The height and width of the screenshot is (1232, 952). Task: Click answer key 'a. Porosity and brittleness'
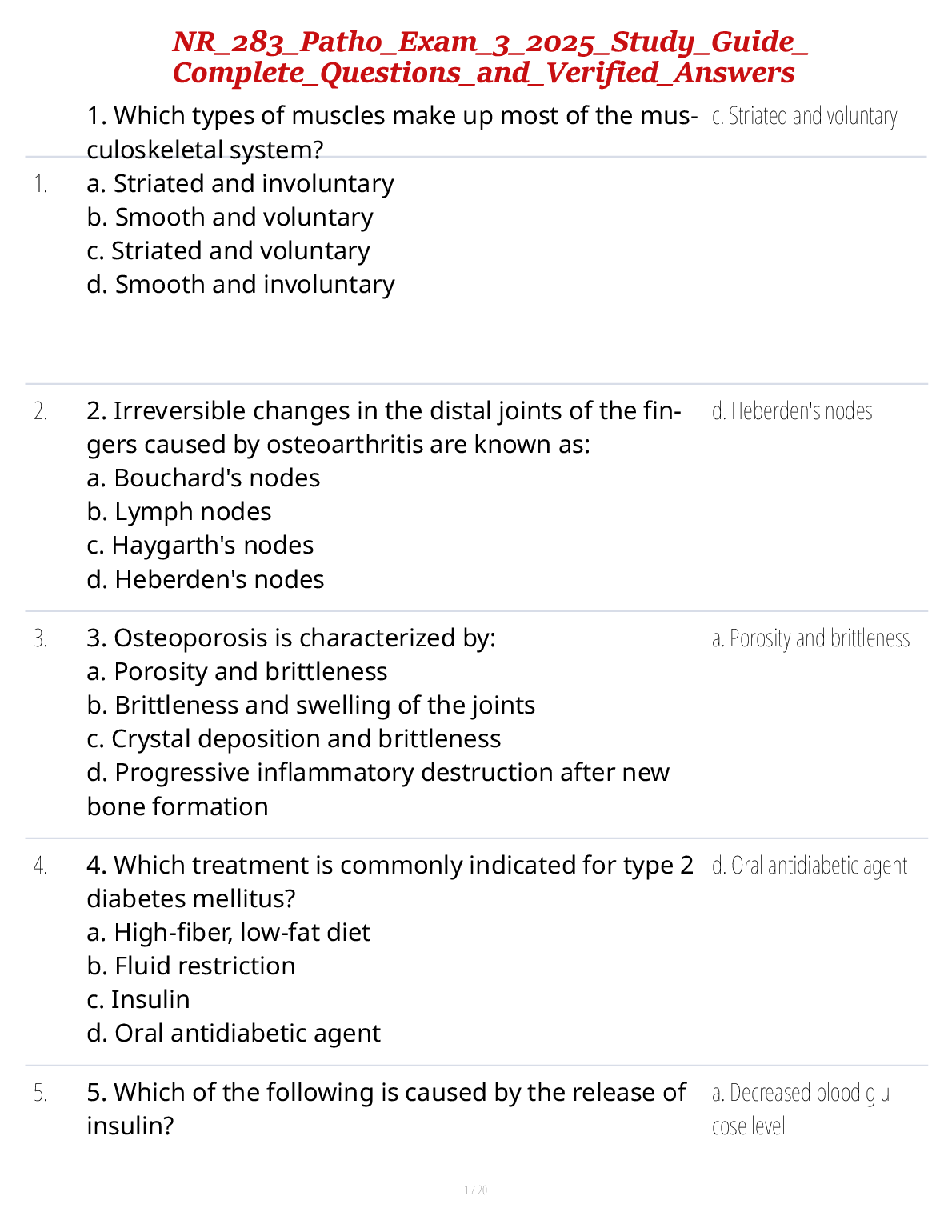pyautogui.click(x=810, y=639)
